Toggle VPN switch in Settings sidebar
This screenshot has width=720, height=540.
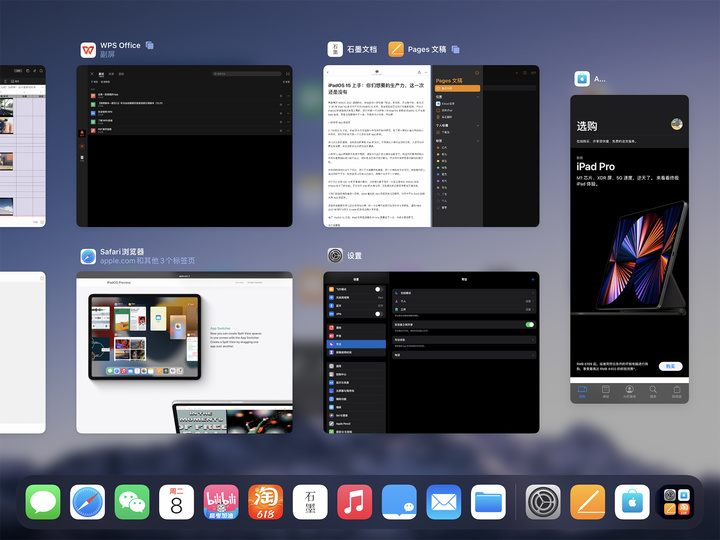pos(378,313)
